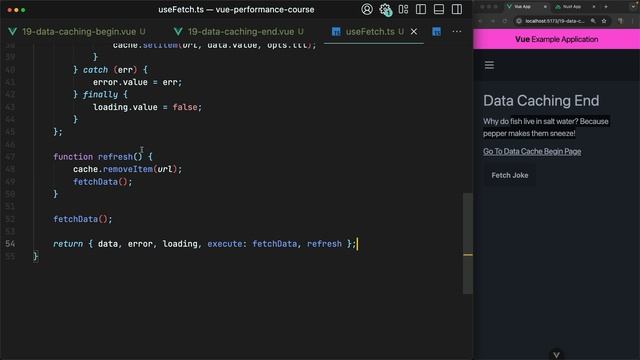
Task: Click the 'return' keyword on line 54
Action: (68, 244)
